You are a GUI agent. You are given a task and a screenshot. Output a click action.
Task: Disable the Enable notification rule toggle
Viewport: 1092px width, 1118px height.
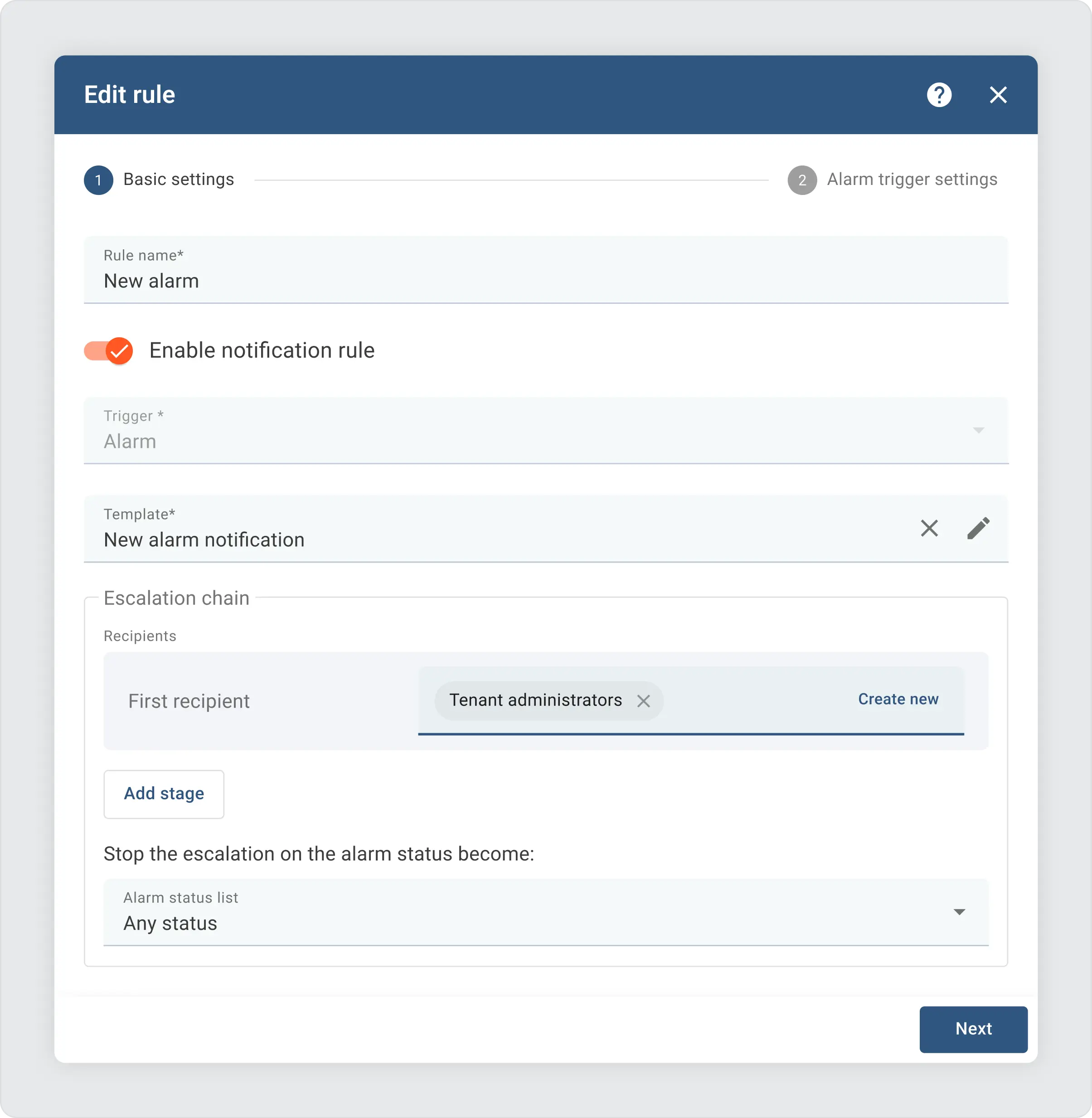(x=108, y=350)
